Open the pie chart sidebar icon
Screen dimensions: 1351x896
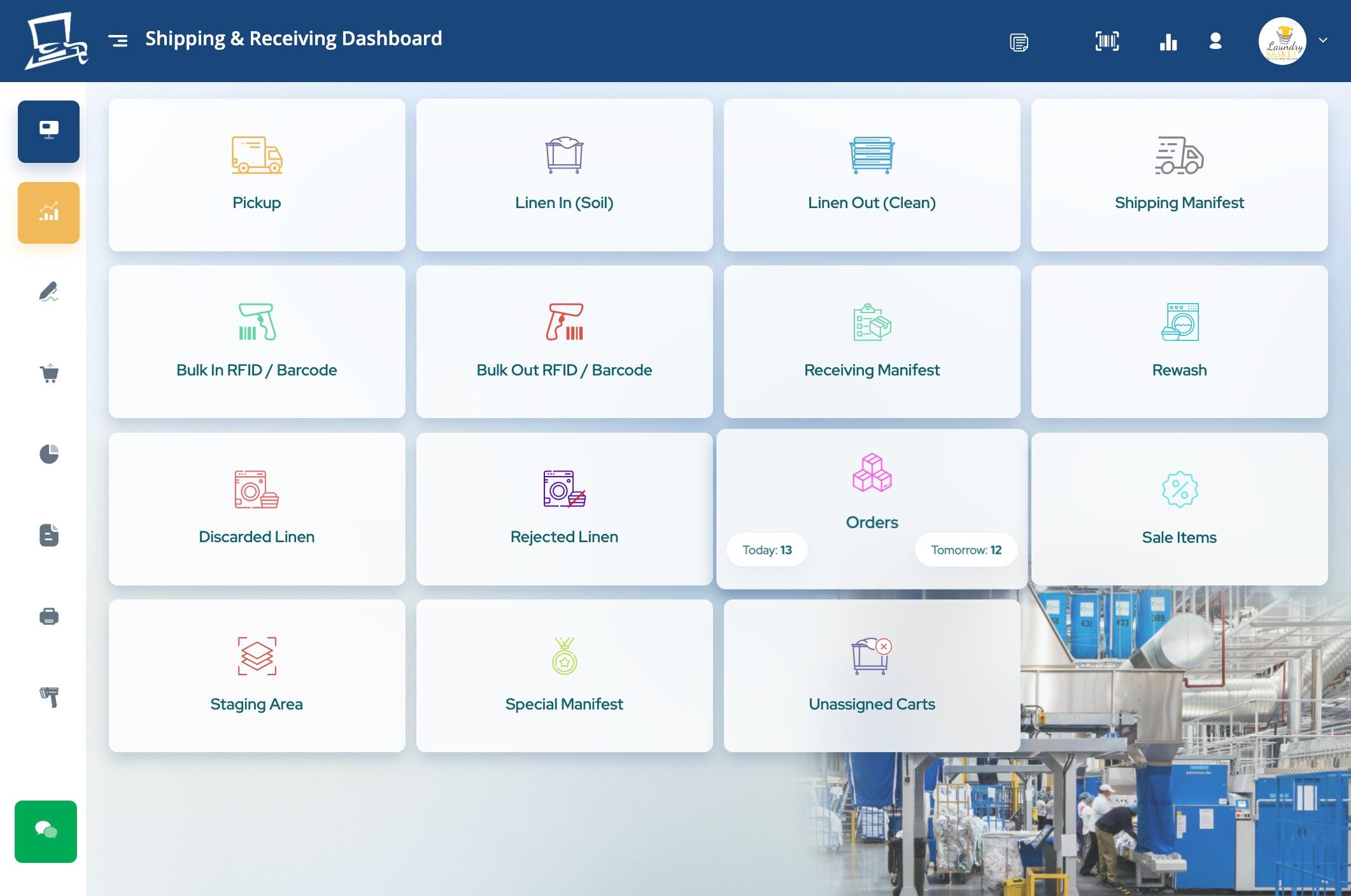coord(49,454)
